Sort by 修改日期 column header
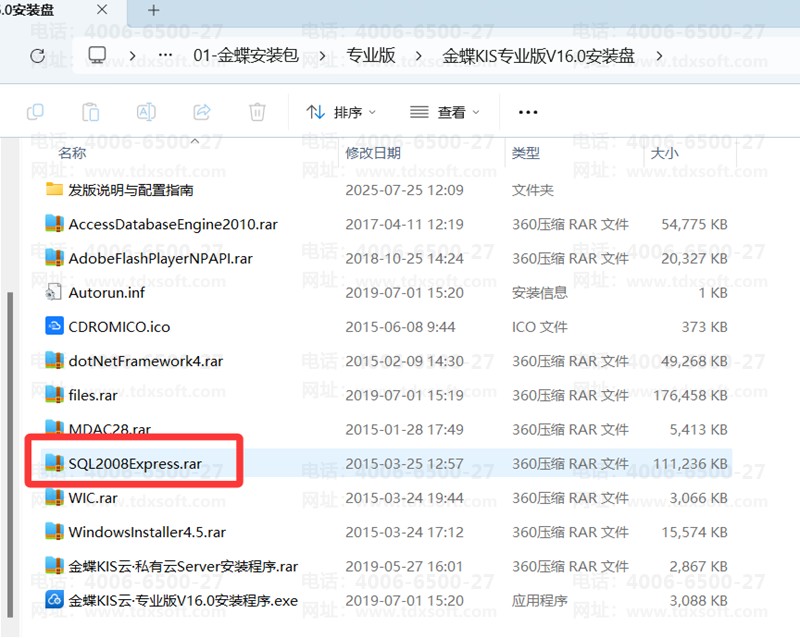The width and height of the screenshot is (800, 638). pyautogui.click(x=373, y=153)
